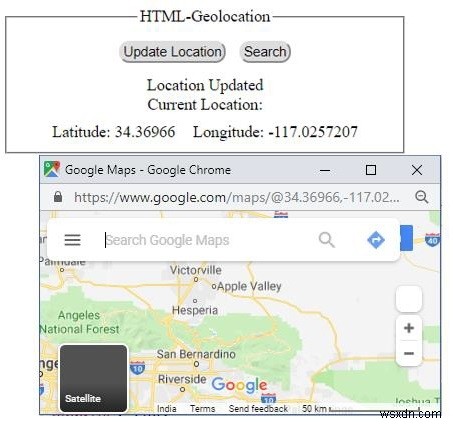
Task: Click Angeles National Forest label
Action: (79, 322)
